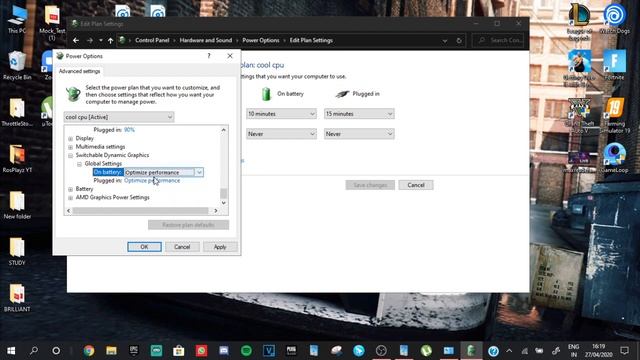Open the cool cpu [Active] plan dropdown
Image resolution: width=640 pixels, height=360 pixels.
pyautogui.click(x=119, y=117)
